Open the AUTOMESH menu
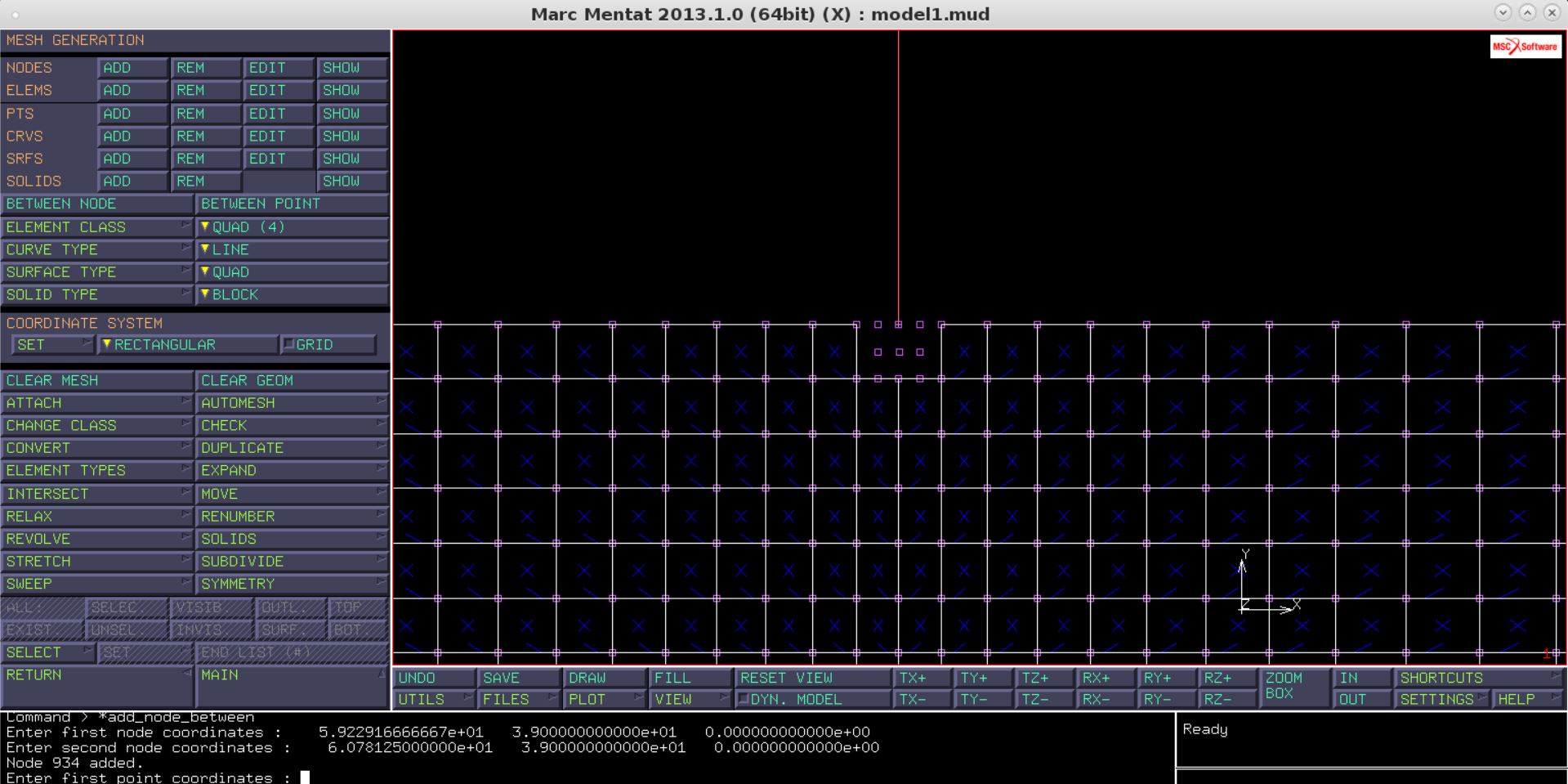Screen dimensions: 1568x784 [x=292, y=403]
